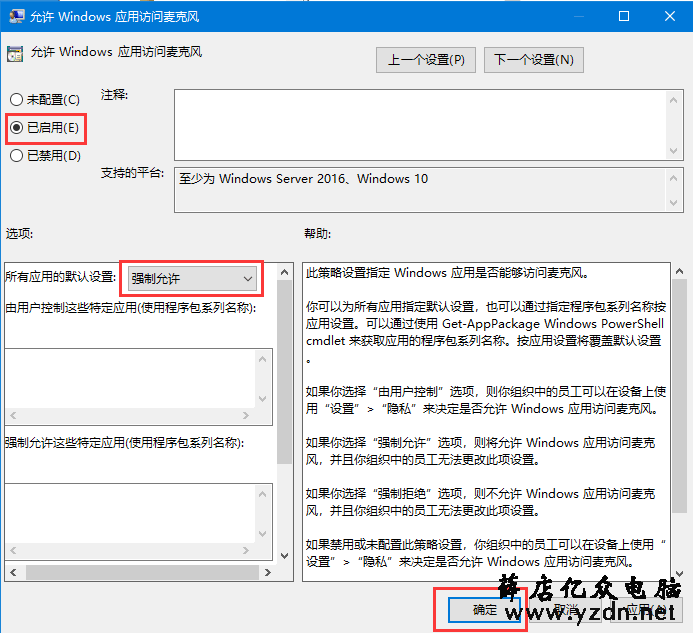Click the help panel vertical scrollbar thumb
Image resolution: width=693 pixels, height=633 pixels.
pyautogui.click(x=679, y=396)
